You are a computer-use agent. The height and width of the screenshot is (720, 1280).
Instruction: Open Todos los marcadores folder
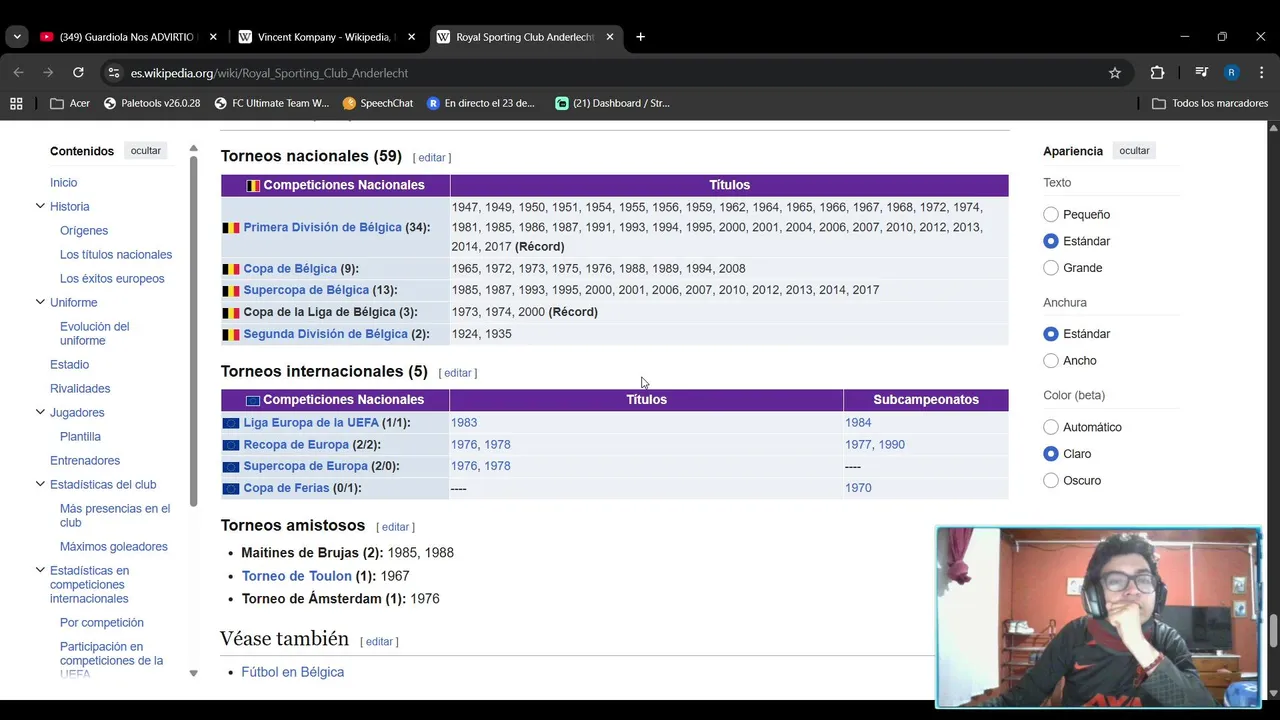pyautogui.click(x=1210, y=103)
